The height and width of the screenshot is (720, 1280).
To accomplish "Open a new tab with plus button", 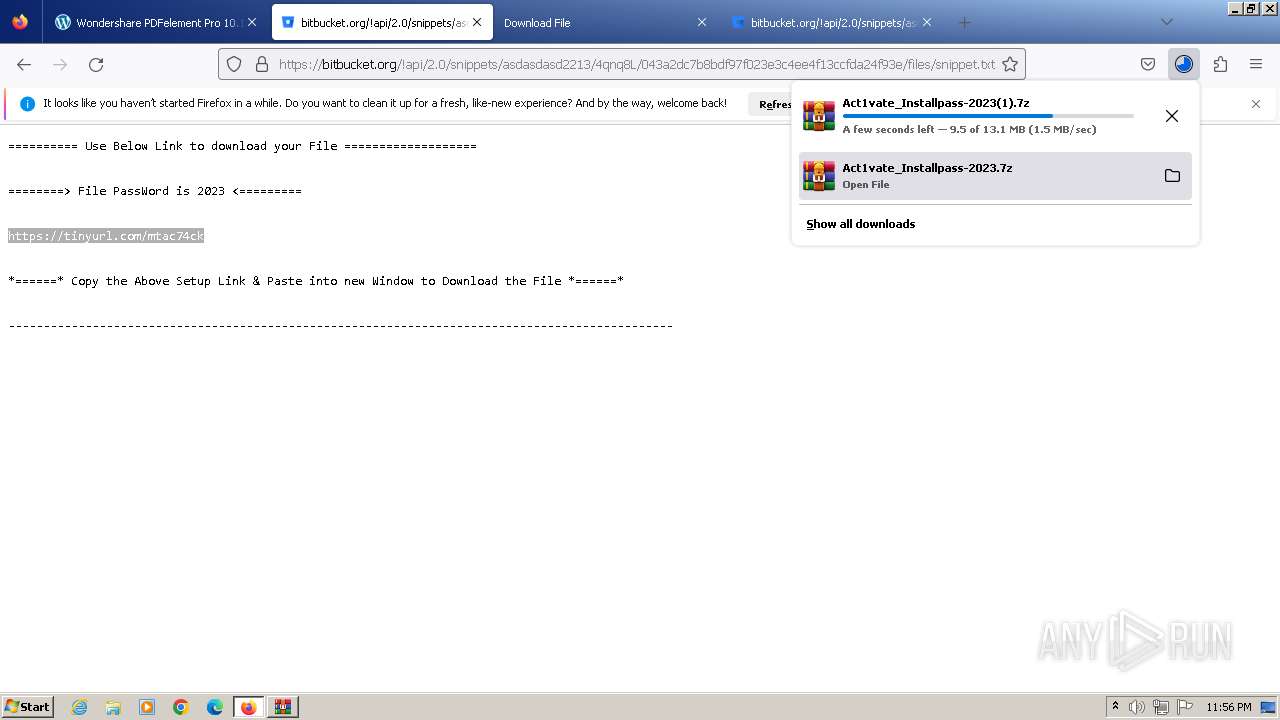I will pyautogui.click(x=964, y=22).
